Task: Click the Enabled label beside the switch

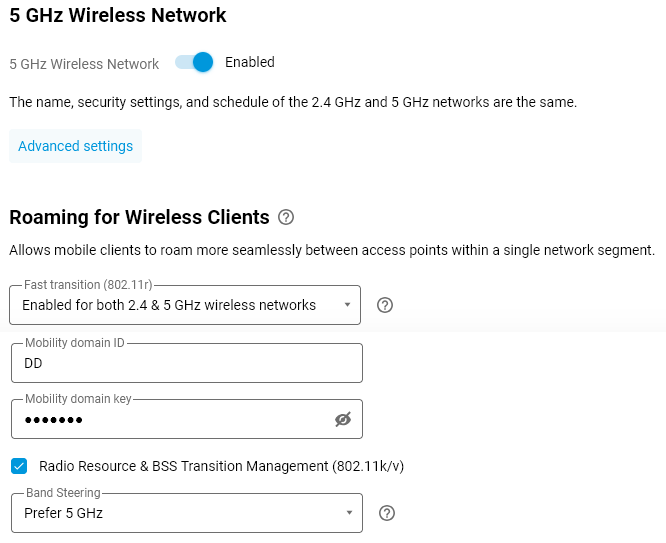Action: point(249,62)
